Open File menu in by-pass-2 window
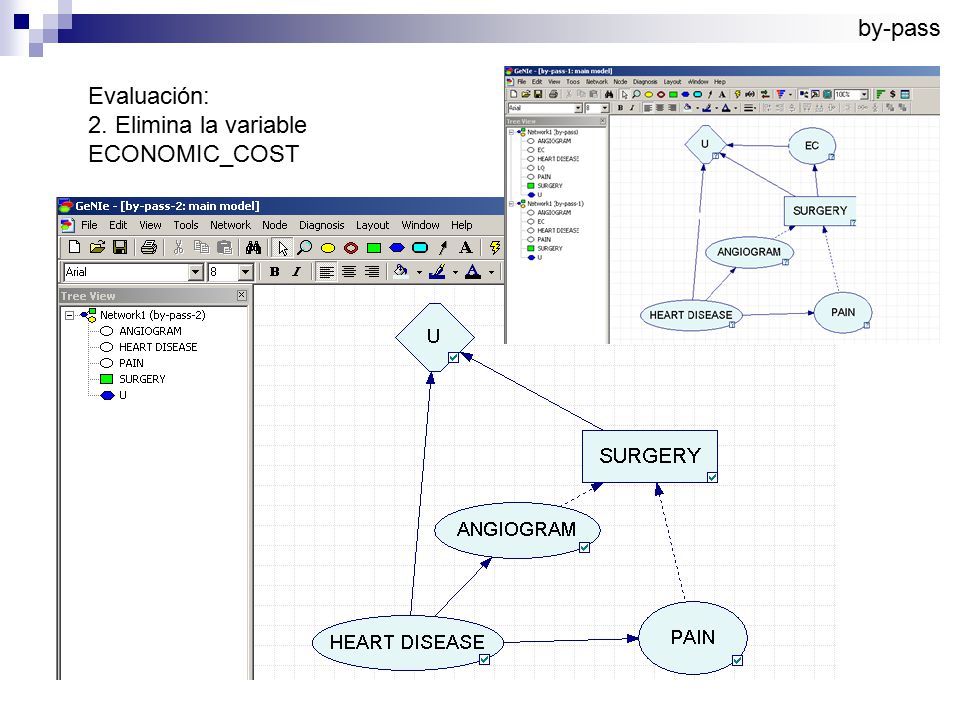This screenshot has height=720, width=960. click(89, 225)
